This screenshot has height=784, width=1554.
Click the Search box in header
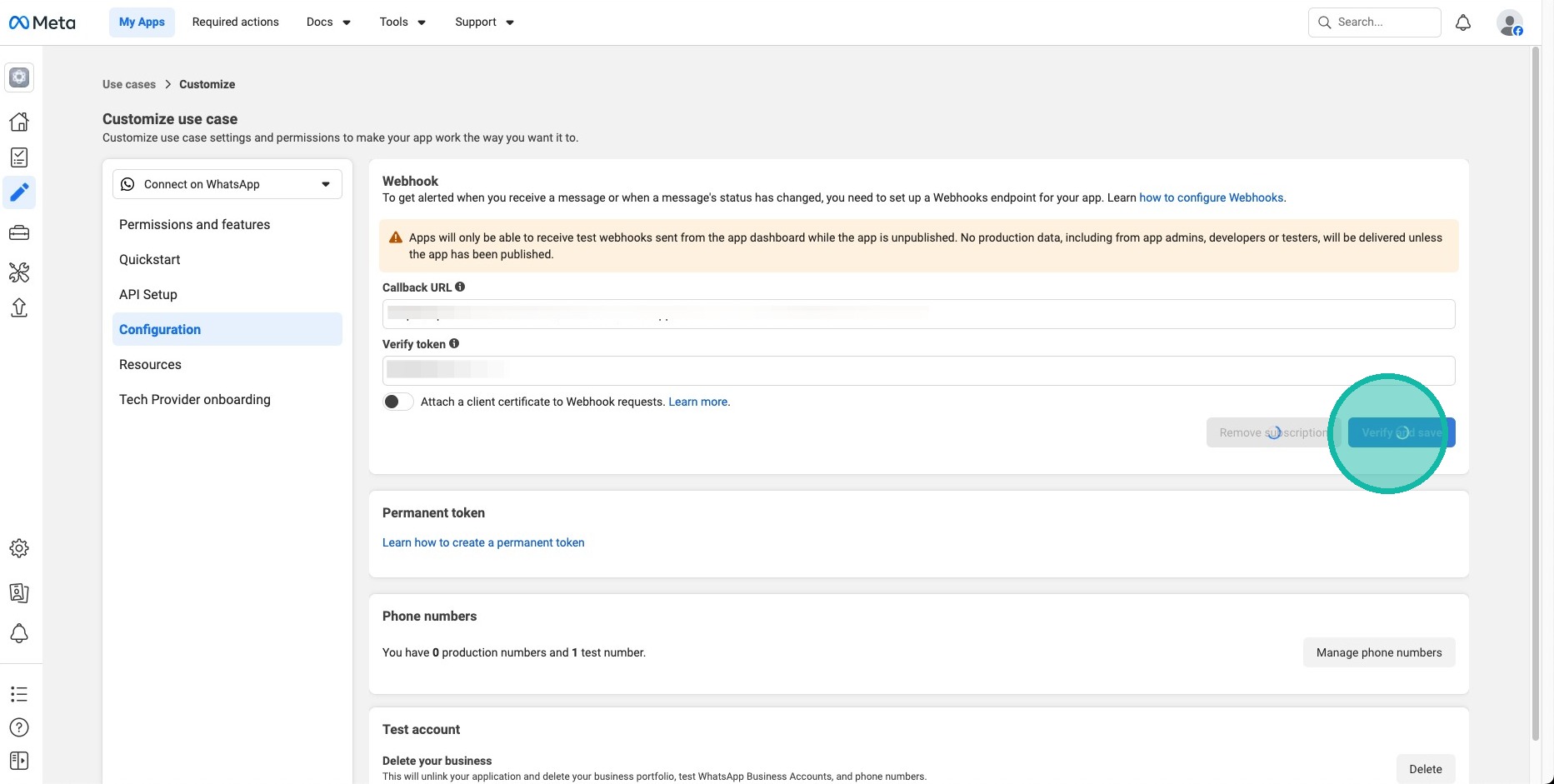[1383, 22]
